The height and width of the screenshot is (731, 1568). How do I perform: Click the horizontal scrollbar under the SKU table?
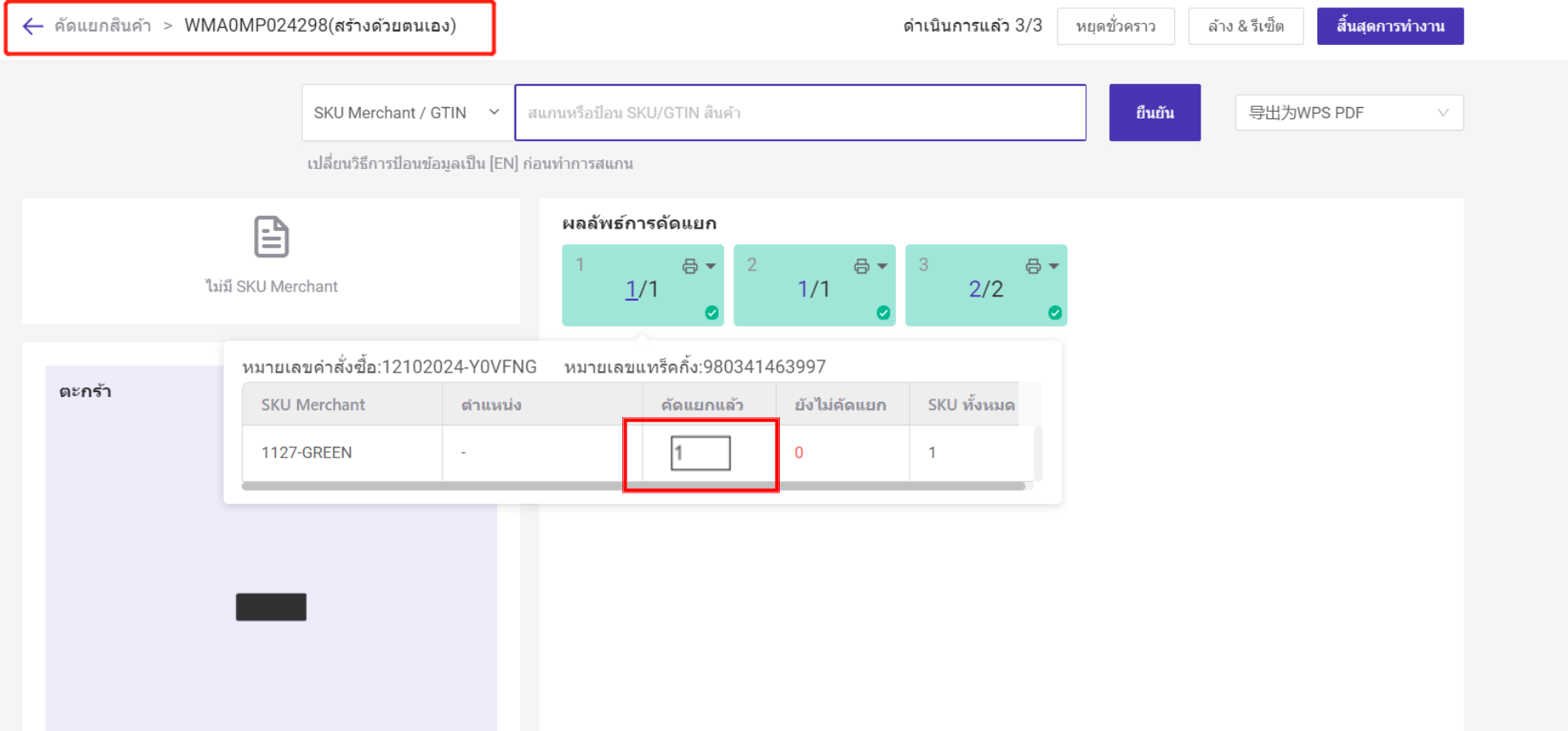(x=633, y=486)
